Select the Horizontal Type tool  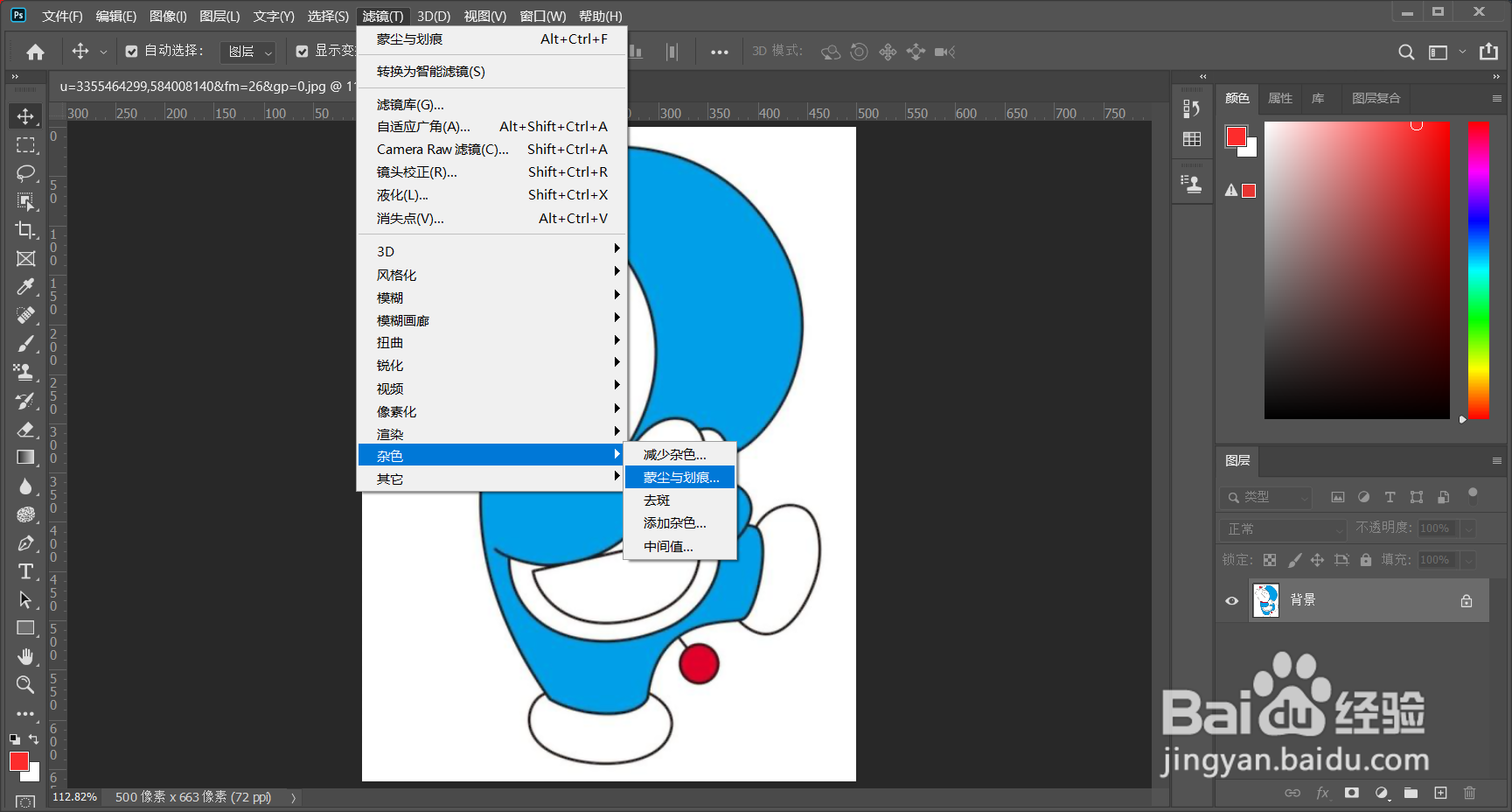[25, 571]
